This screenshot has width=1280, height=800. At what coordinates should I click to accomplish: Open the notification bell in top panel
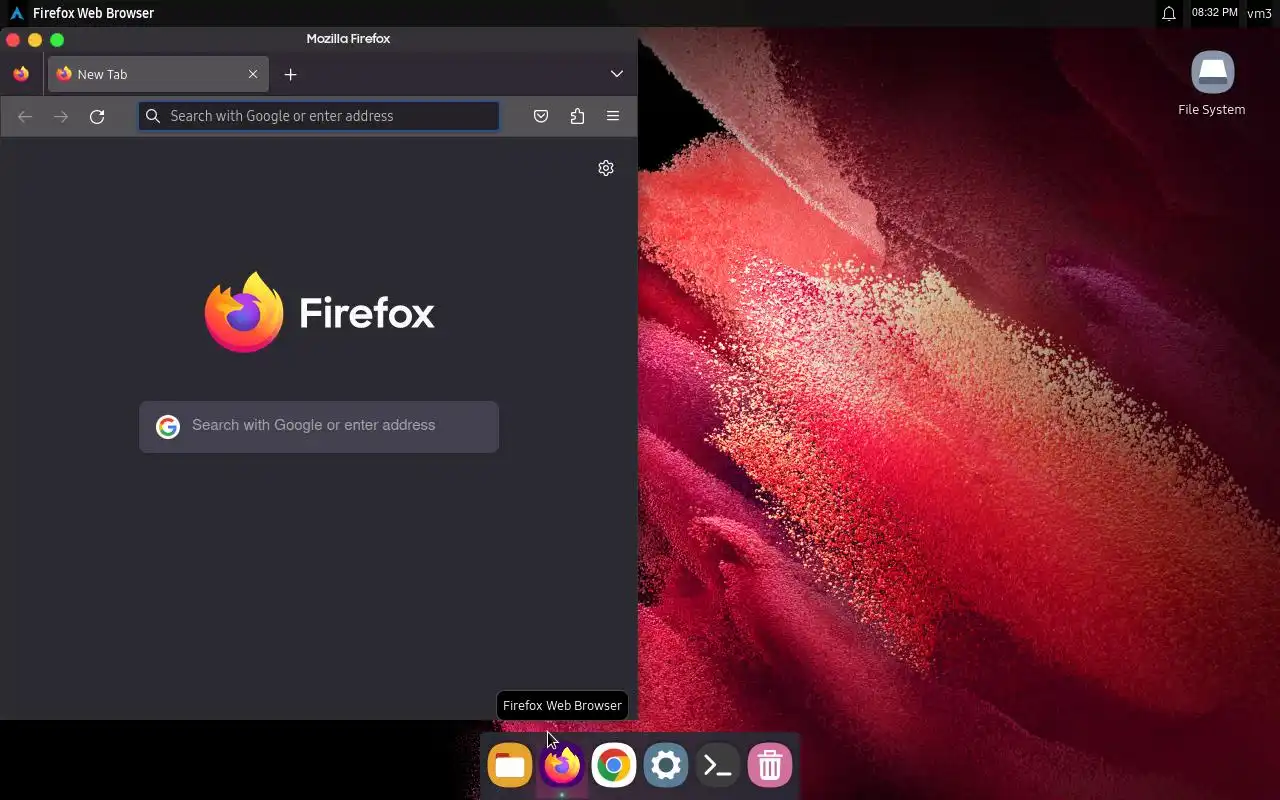pos(1168,14)
